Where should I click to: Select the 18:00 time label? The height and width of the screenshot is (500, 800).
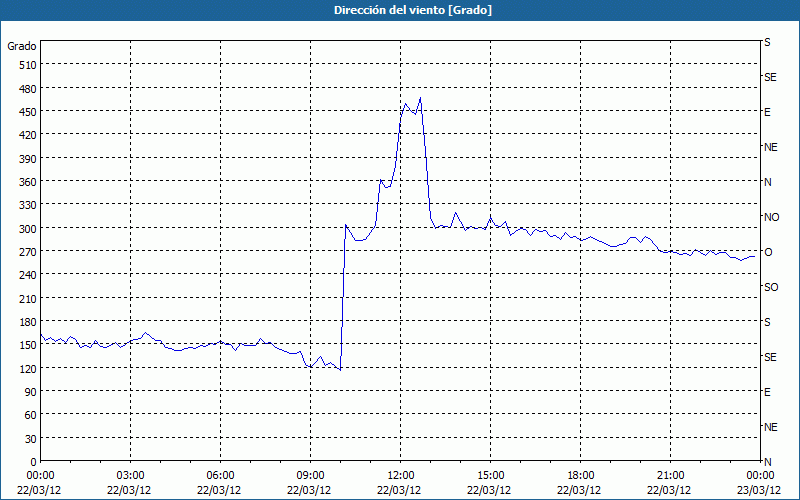(x=580, y=476)
